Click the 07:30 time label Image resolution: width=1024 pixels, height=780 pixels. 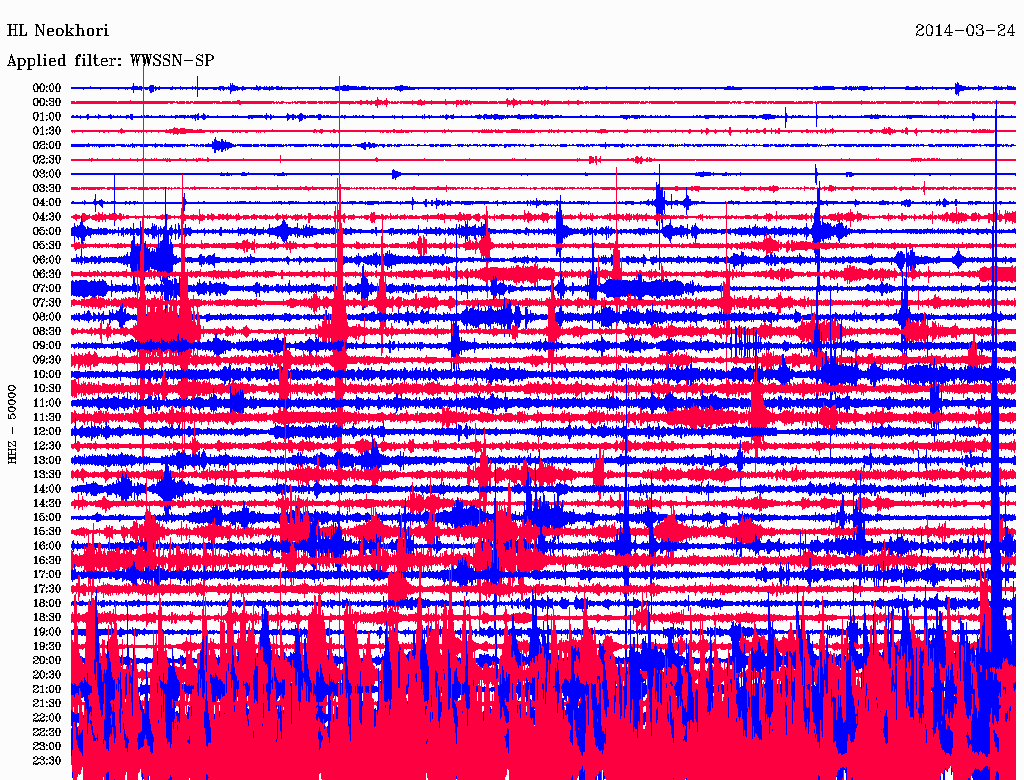[x=47, y=303]
